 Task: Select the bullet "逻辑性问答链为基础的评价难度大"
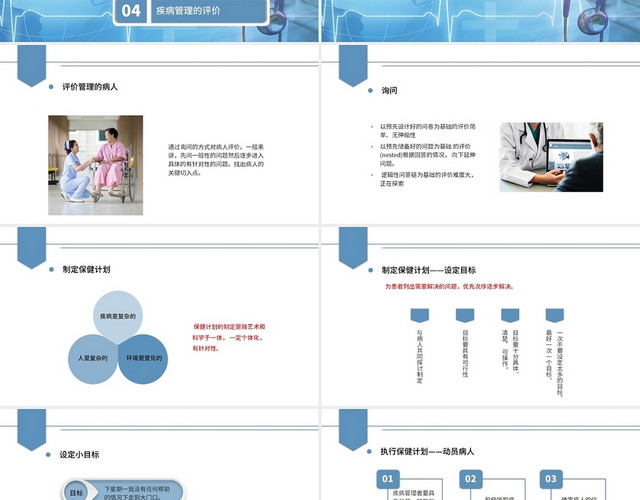[x=427, y=179]
